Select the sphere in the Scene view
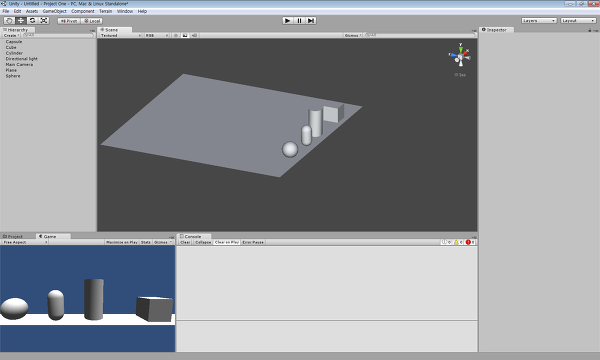This screenshot has height=360, width=600. pyautogui.click(x=290, y=149)
